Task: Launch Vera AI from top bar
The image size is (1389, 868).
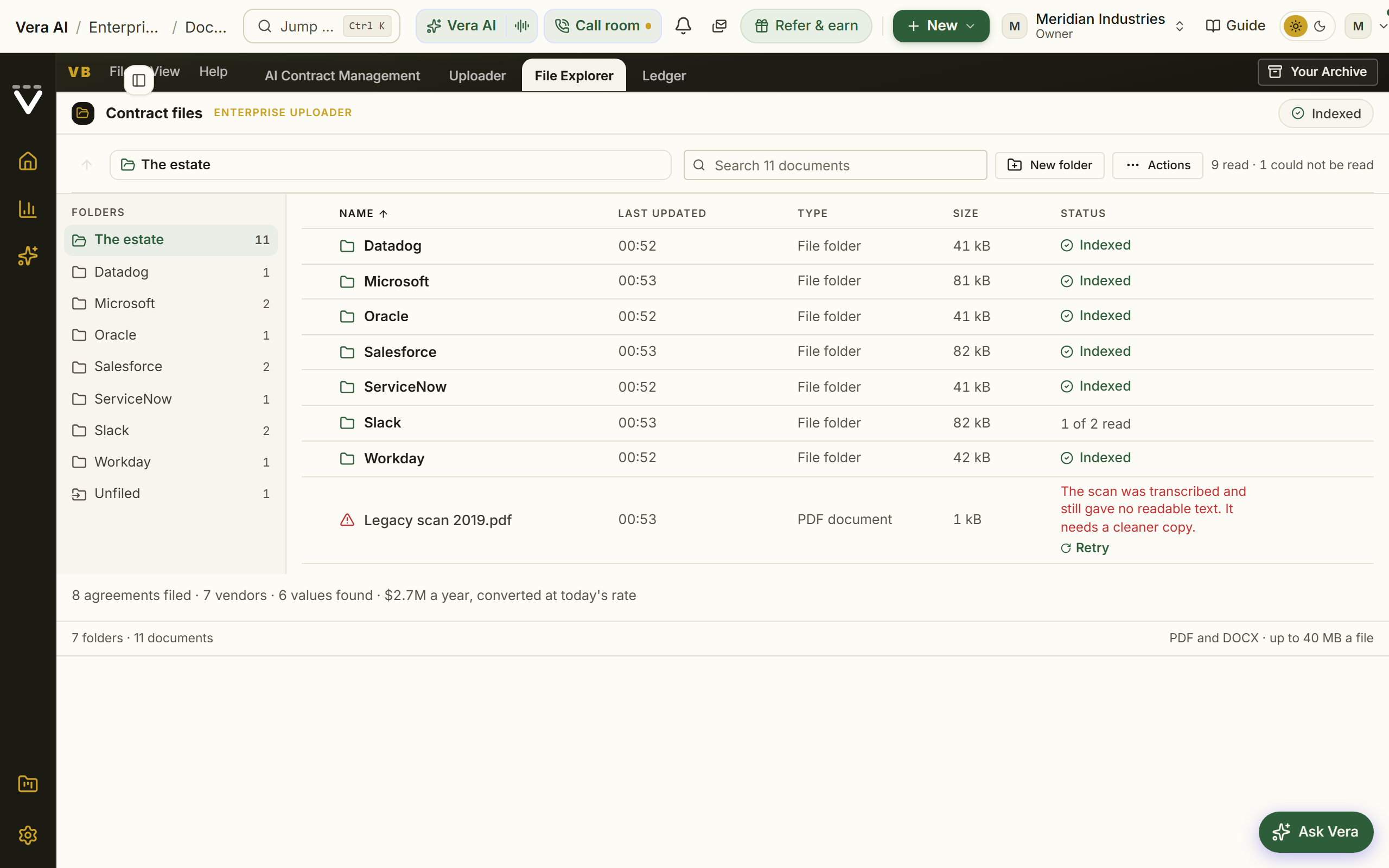Action: (462, 26)
